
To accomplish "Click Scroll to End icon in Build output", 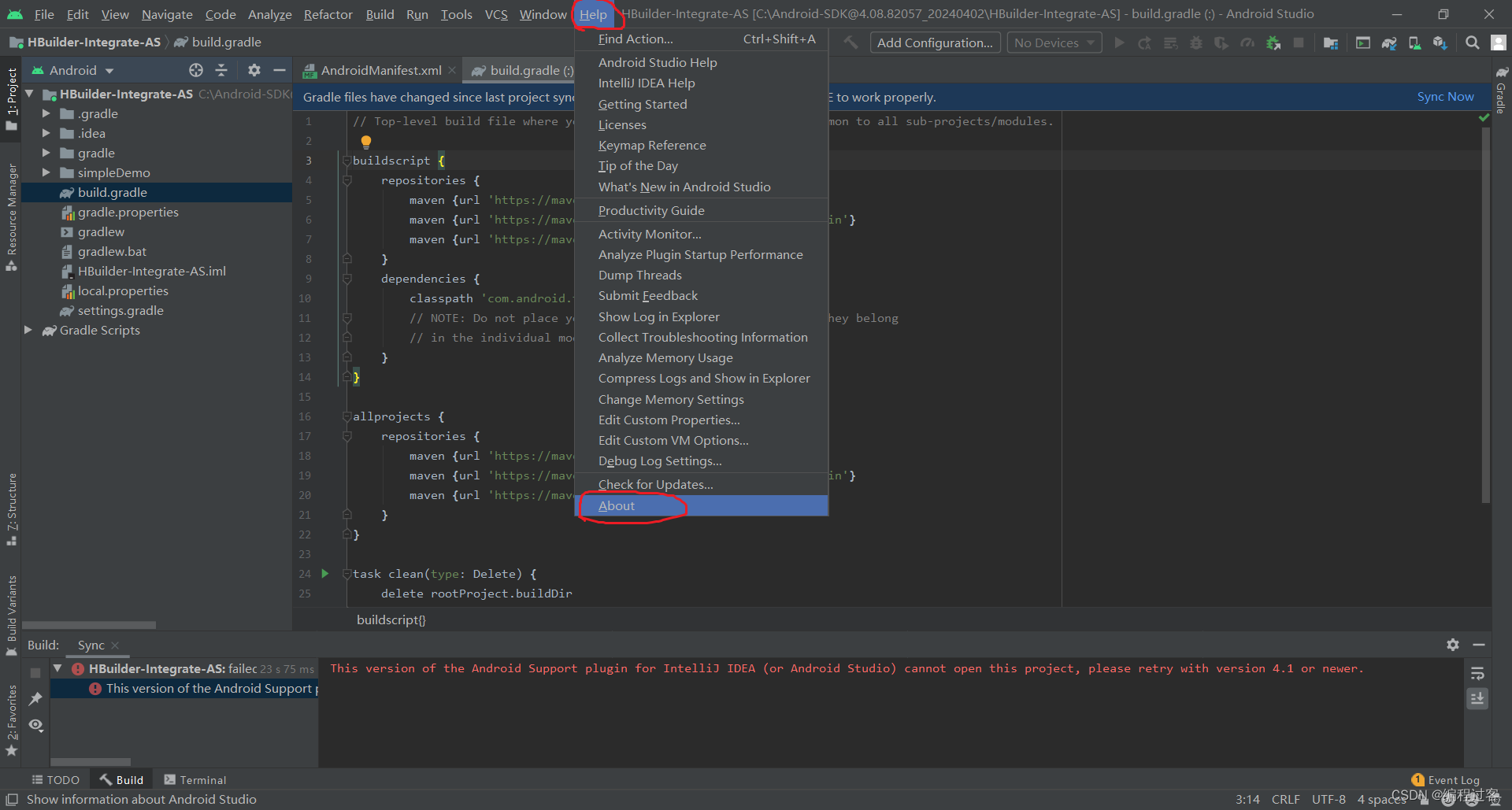I will (1477, 698).
